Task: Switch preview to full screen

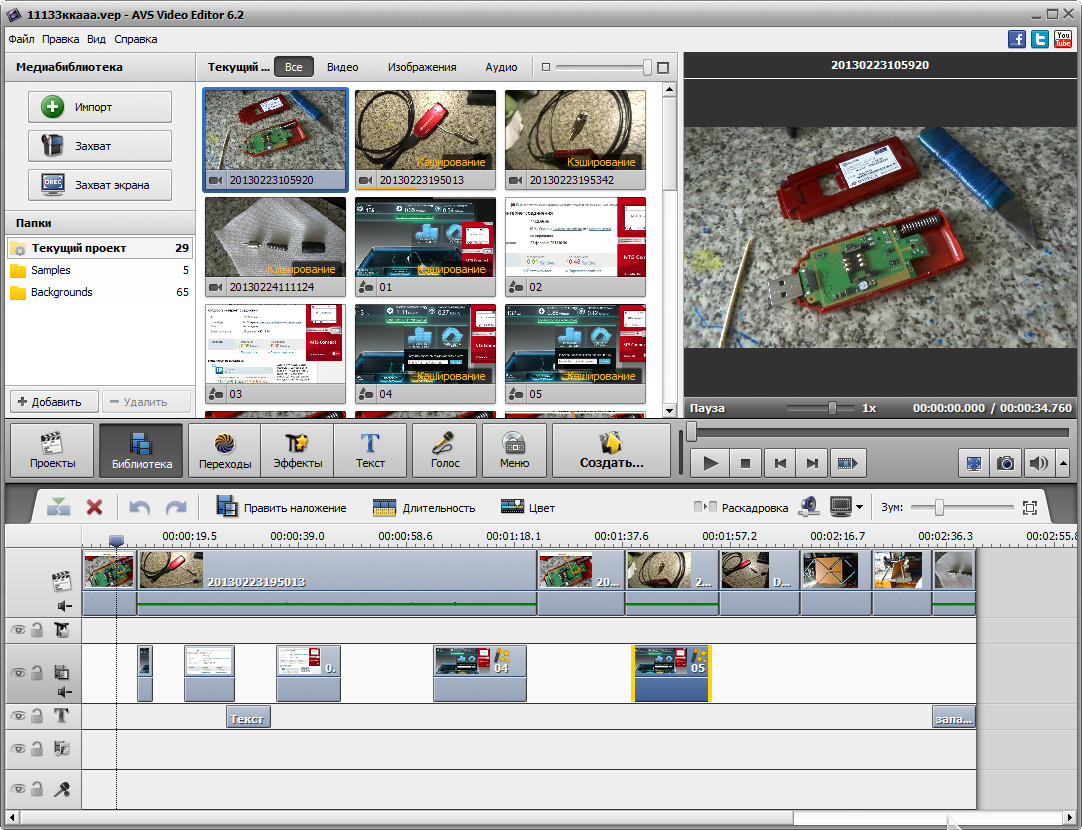Action: click(973, 463)
